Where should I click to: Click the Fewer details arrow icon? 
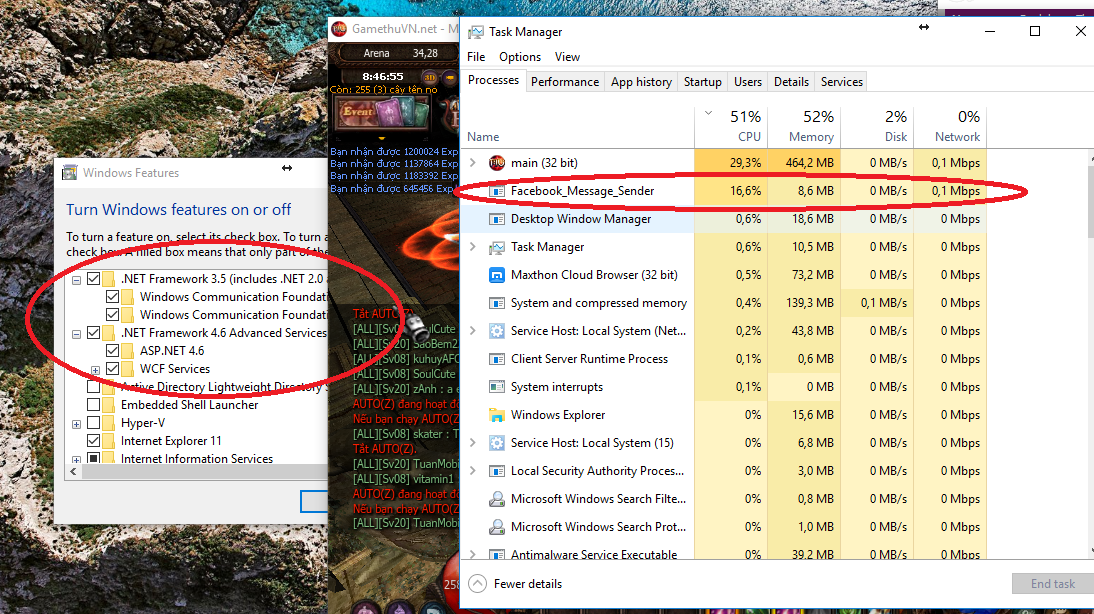pos(477,584)
